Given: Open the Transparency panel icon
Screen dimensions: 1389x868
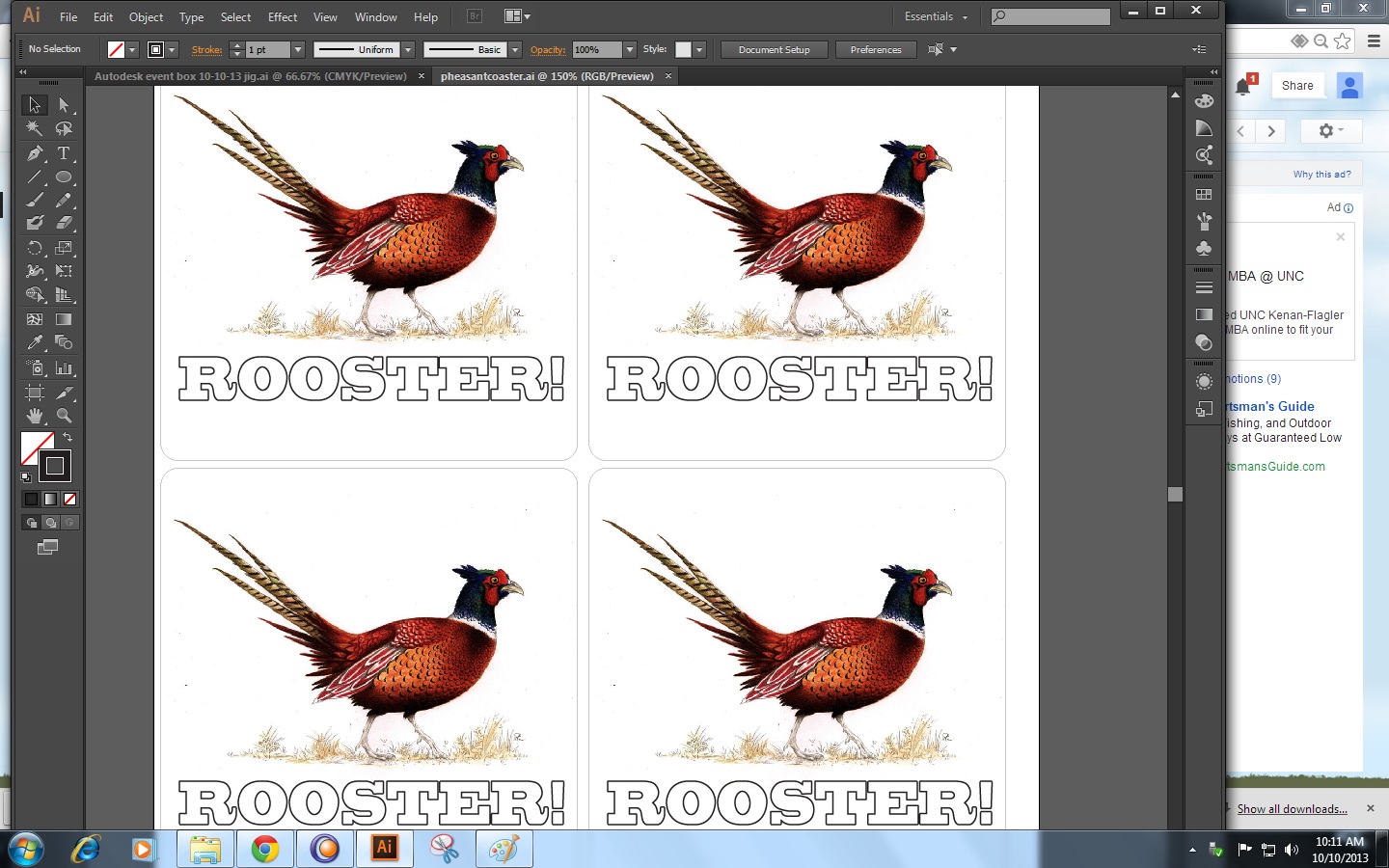Looking at the screenshot, I should [1204, 342].
